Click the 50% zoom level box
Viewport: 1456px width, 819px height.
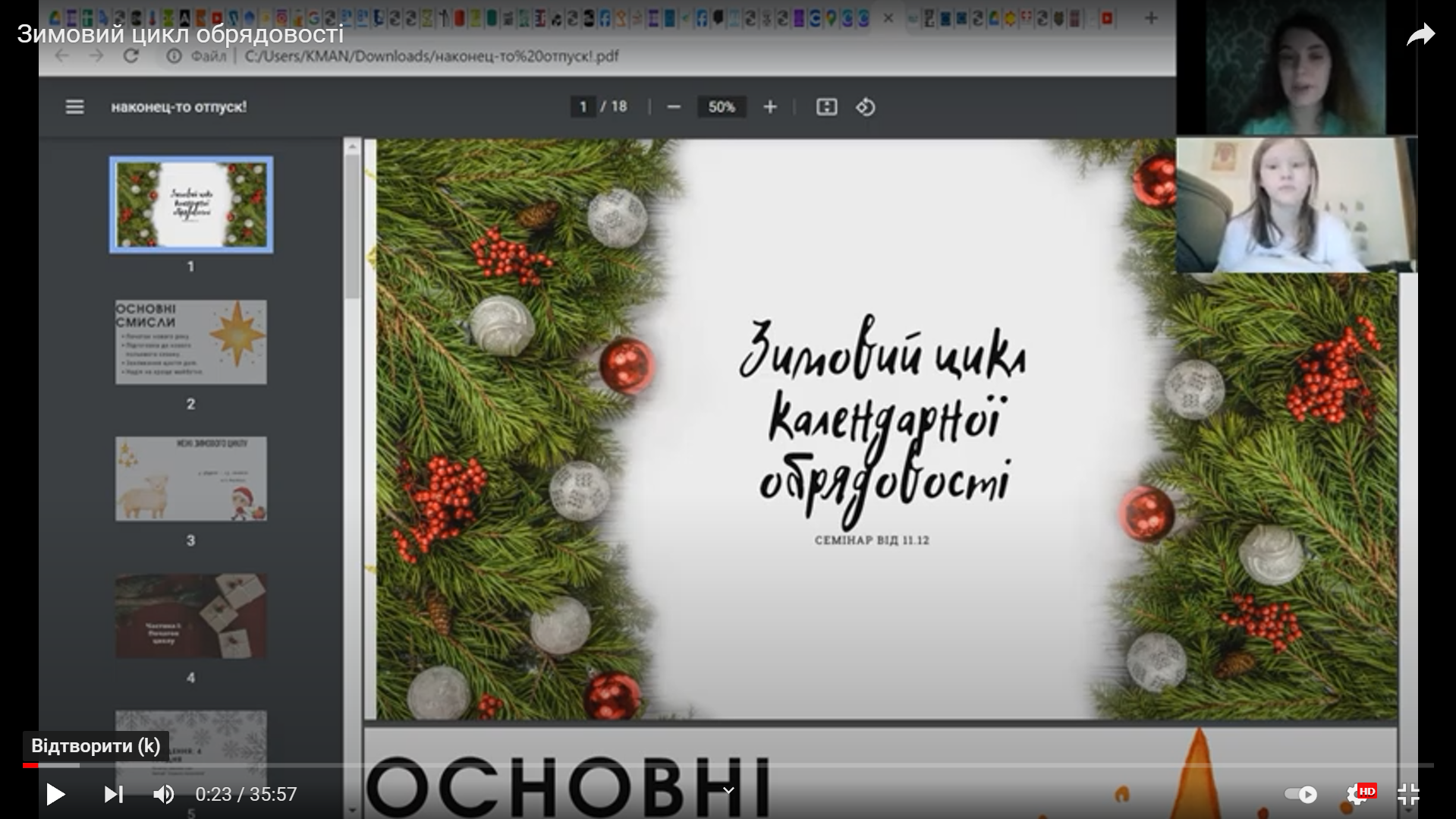point(721,107)
